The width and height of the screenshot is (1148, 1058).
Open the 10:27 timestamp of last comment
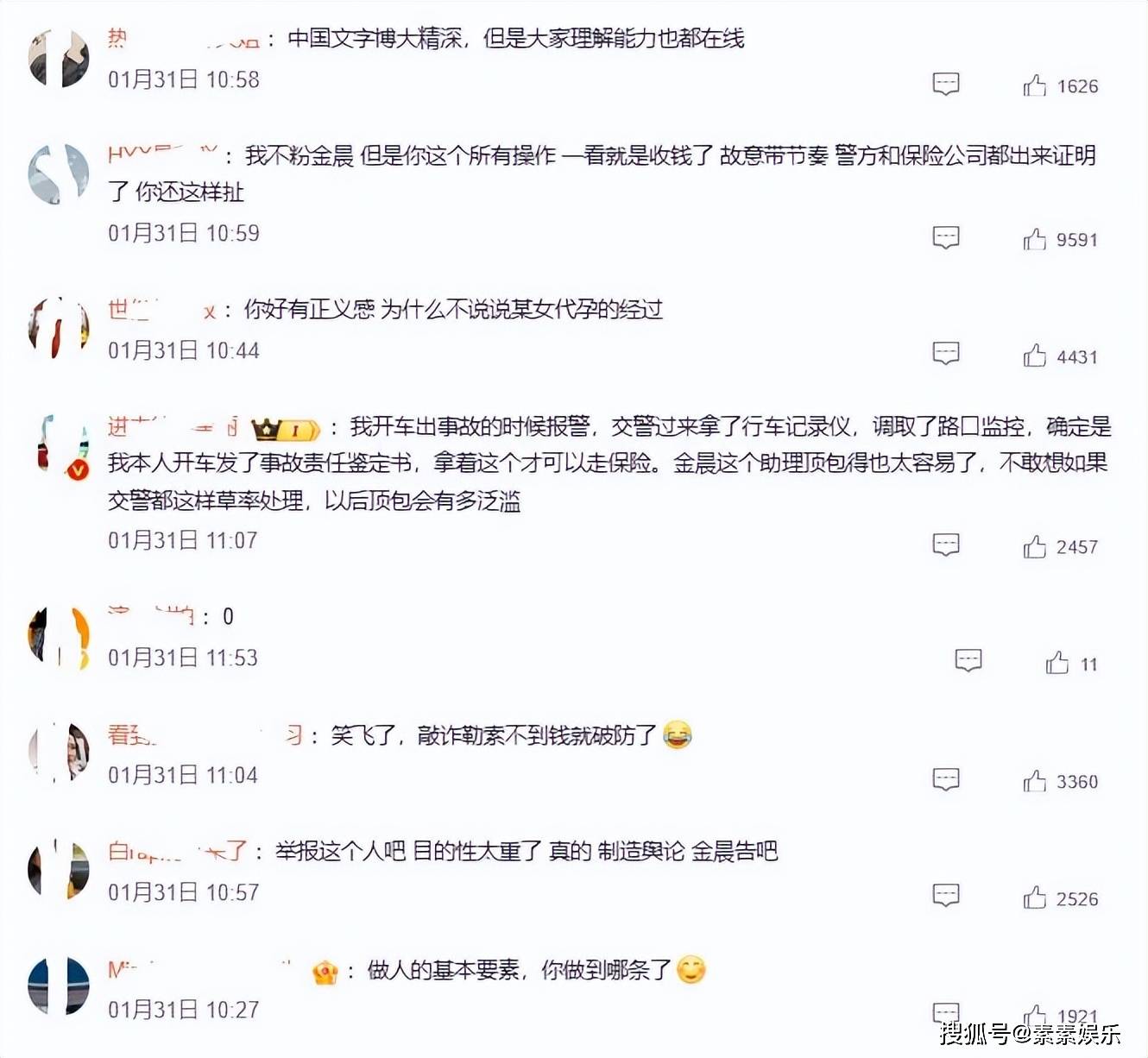(183, 1009)
